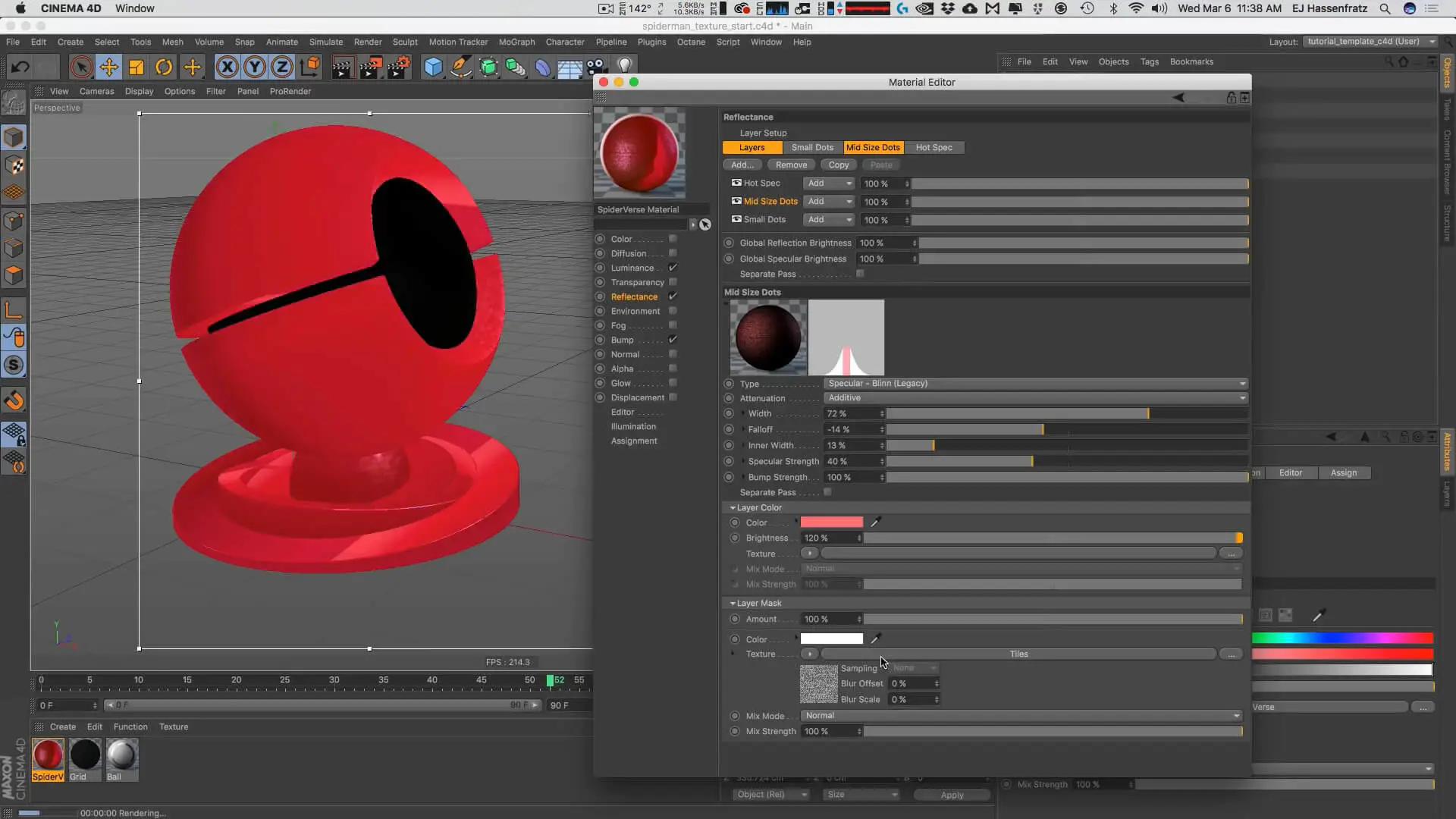The height and width of the screenshot is (819, 1456).
Task: Open Edit Render Settings icon
Action: coord(399,67)
